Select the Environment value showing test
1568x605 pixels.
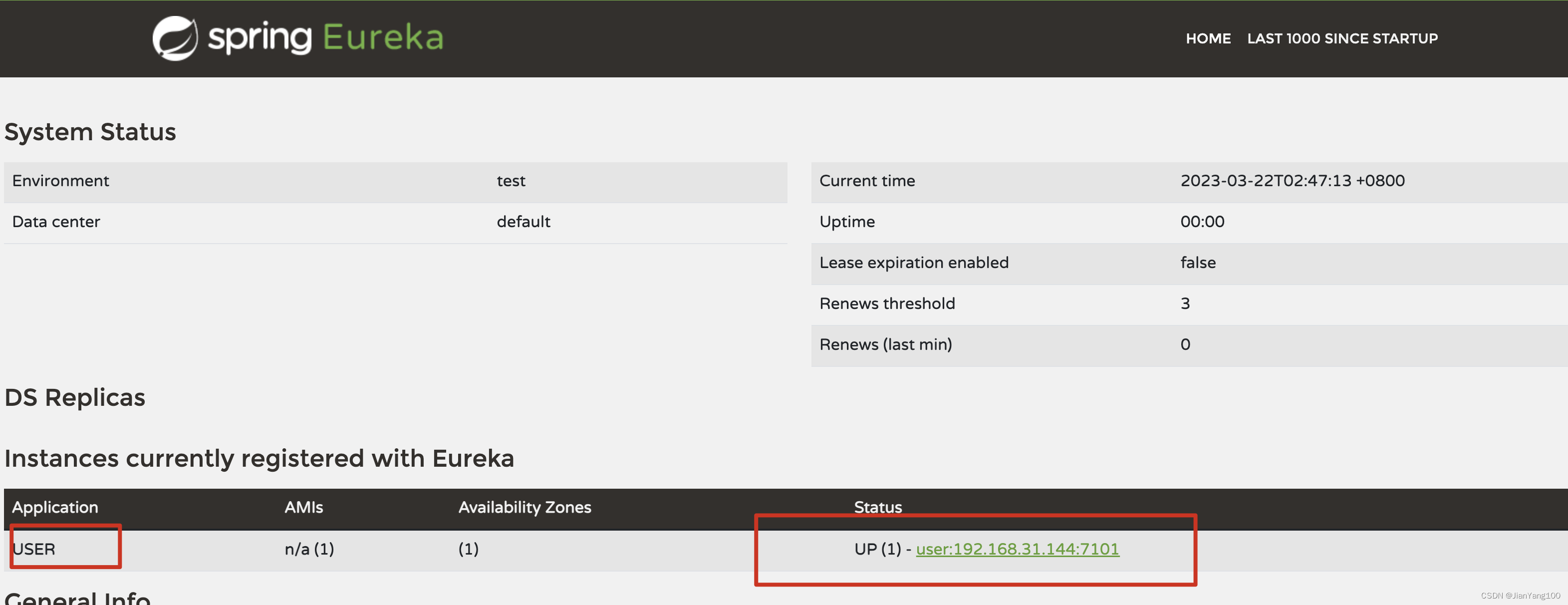(x=510, y=180)
